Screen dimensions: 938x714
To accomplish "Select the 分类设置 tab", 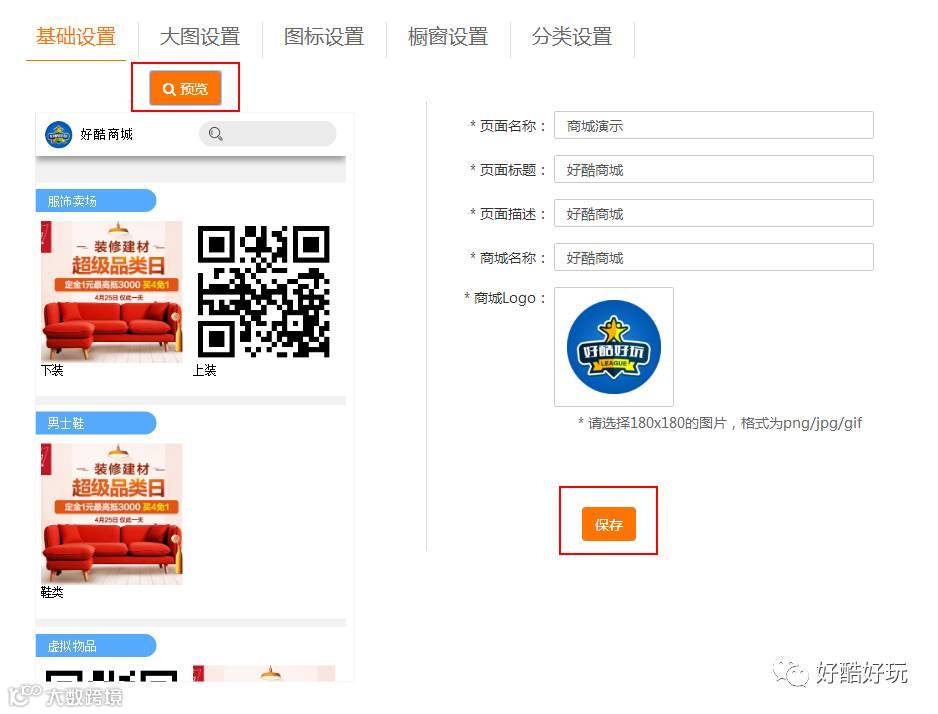I will pos(571,37).
